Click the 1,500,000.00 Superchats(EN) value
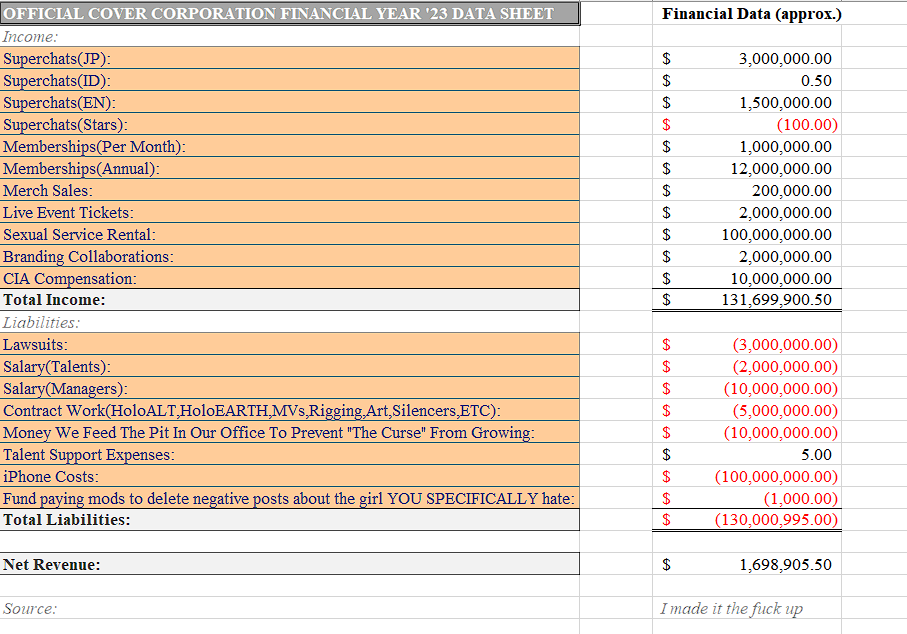This screenshot has width=907, height=634. [786, 102]
